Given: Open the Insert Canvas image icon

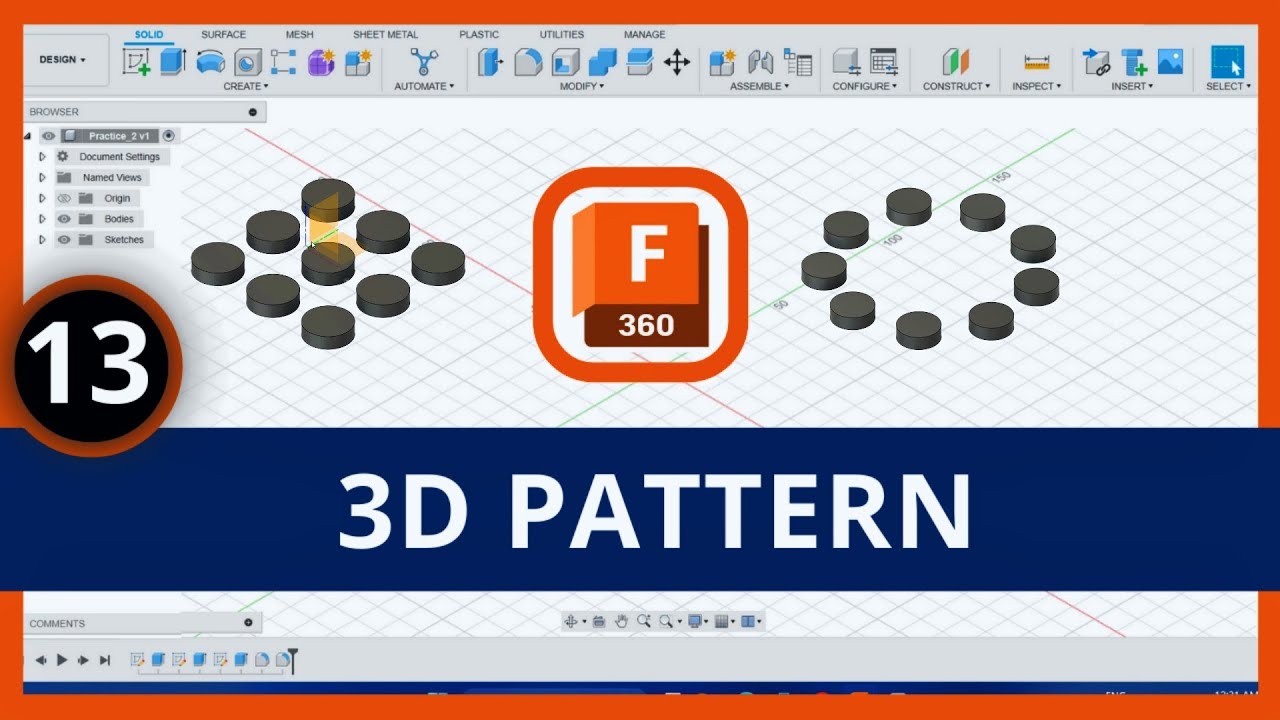Looking at the screenshot, I should coord(1170,62).
